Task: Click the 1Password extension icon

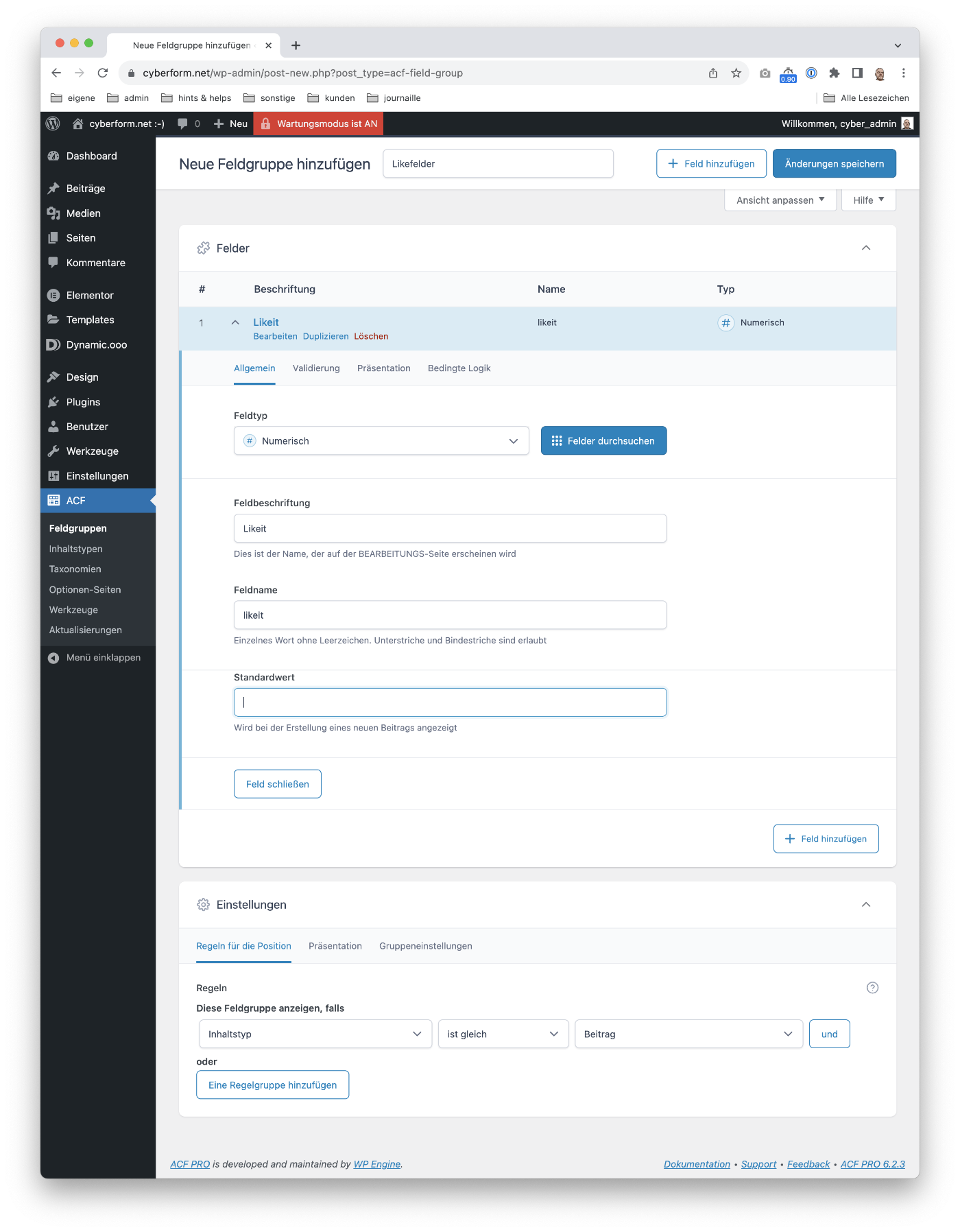Action: [x=811, y=73]
